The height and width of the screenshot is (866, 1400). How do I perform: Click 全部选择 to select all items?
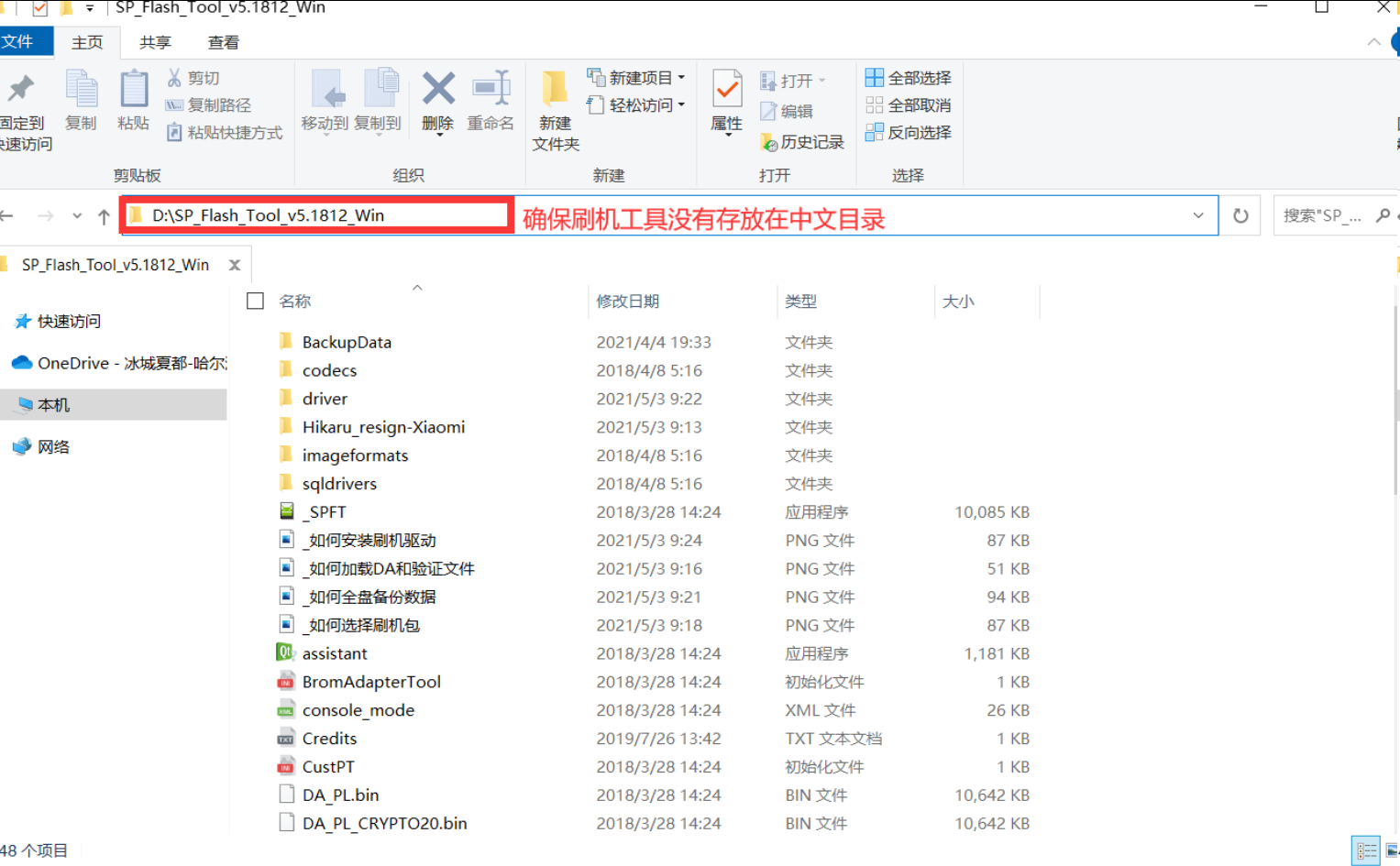pos(907,77)
